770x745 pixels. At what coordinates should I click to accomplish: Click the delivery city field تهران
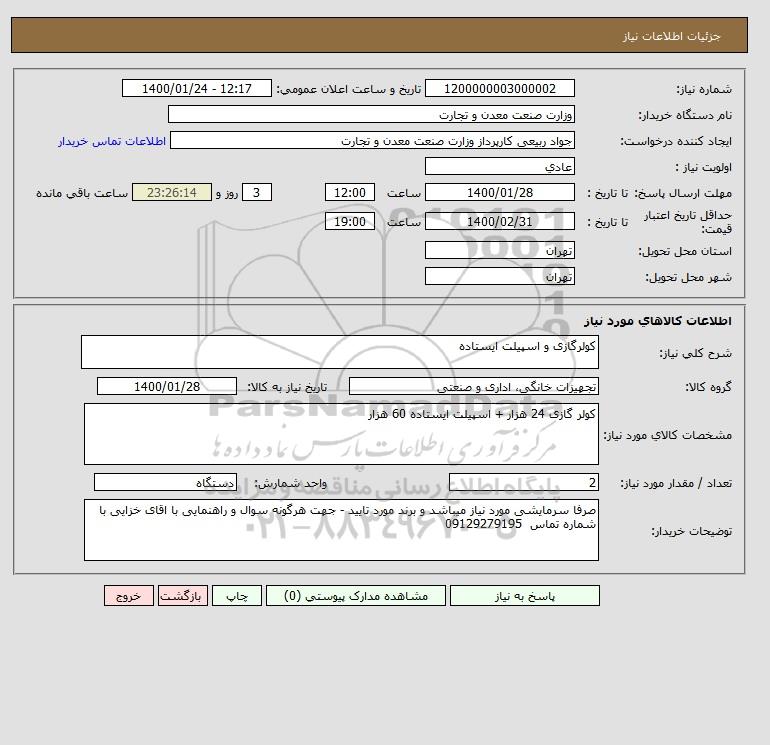(500, 276)
